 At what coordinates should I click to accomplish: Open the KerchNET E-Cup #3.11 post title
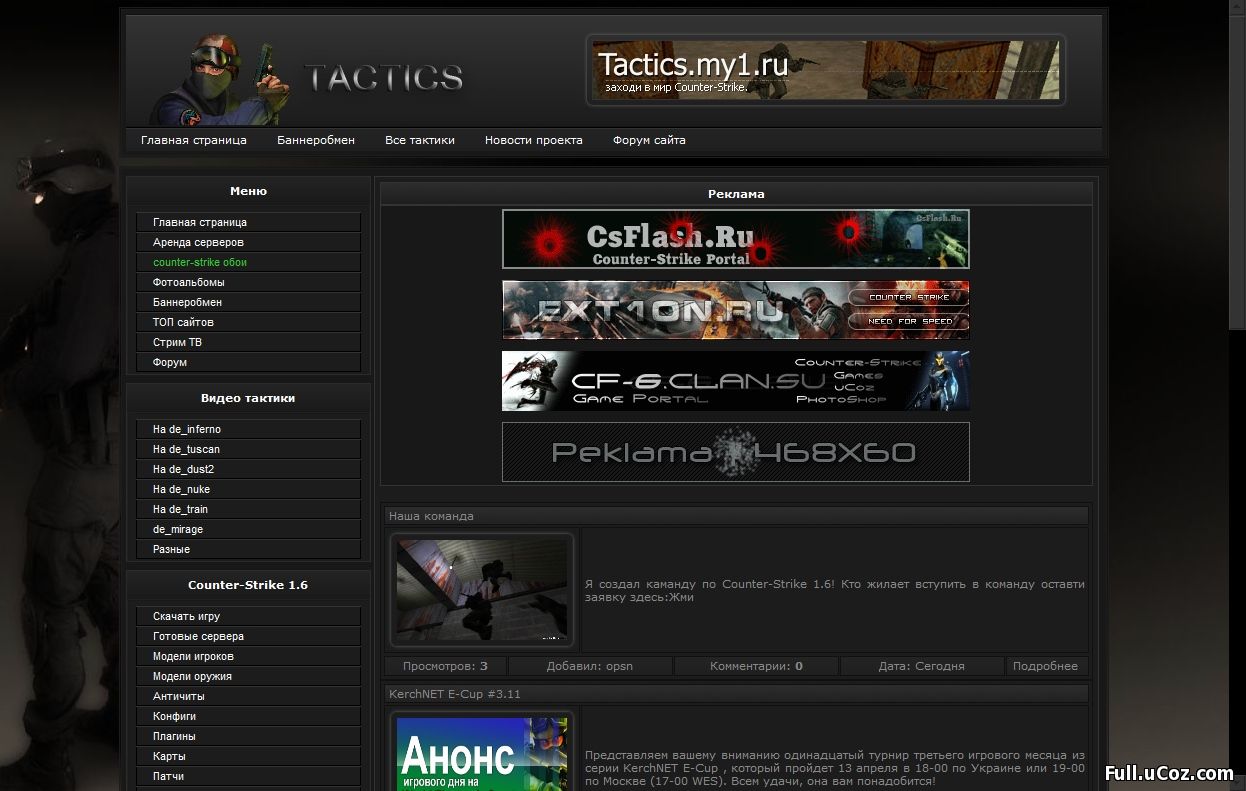pos(455,694)
